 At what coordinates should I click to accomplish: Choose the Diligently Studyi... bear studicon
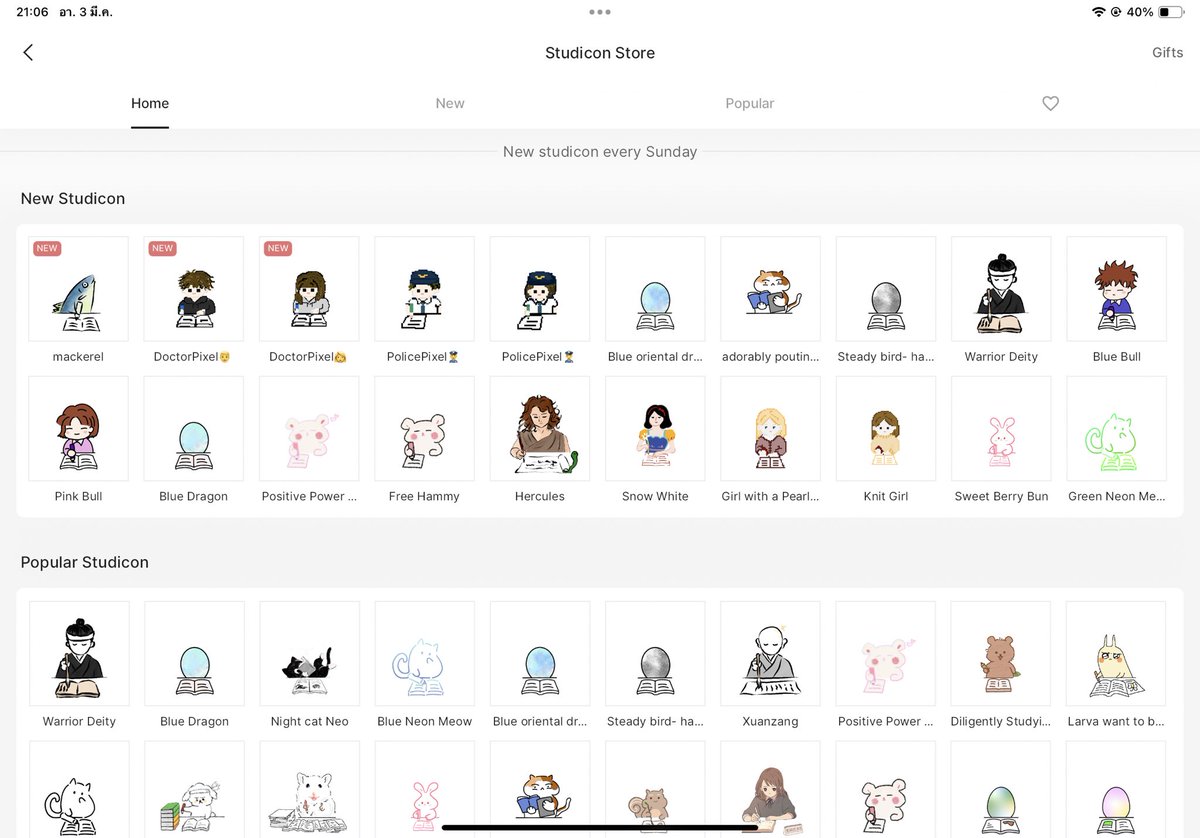point(1001,654)
